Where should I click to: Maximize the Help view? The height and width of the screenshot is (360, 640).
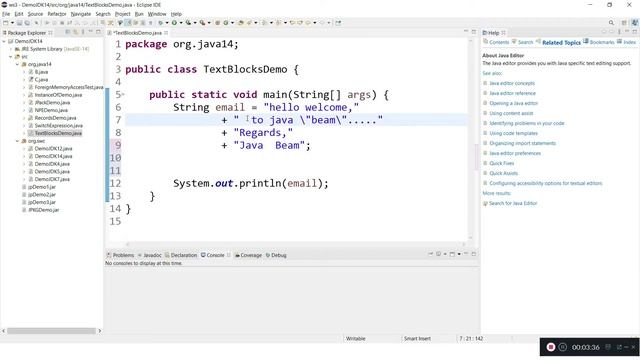pos(635,32)
